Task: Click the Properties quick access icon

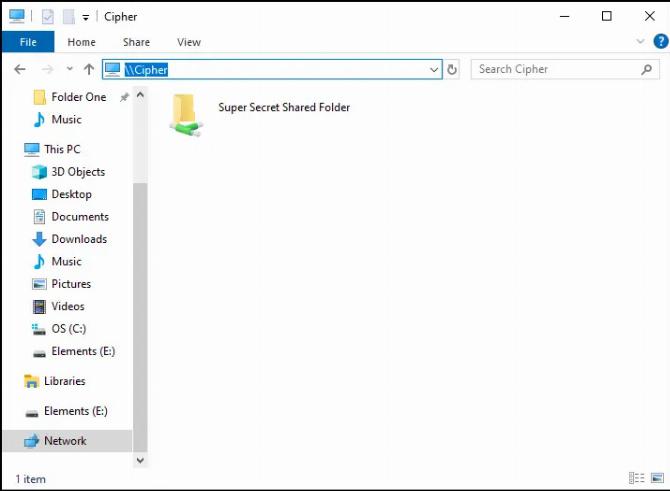Action: [47, 17]
